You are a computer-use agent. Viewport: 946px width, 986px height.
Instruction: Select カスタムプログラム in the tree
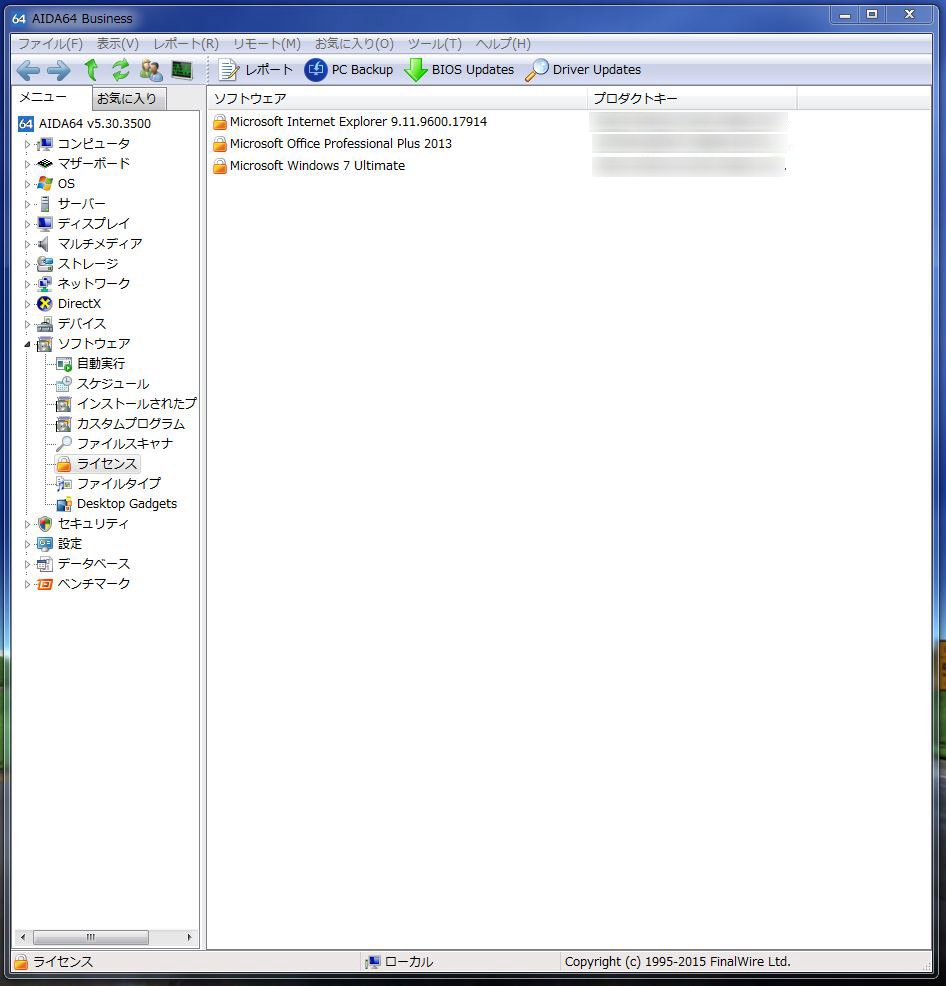[131, 424]
